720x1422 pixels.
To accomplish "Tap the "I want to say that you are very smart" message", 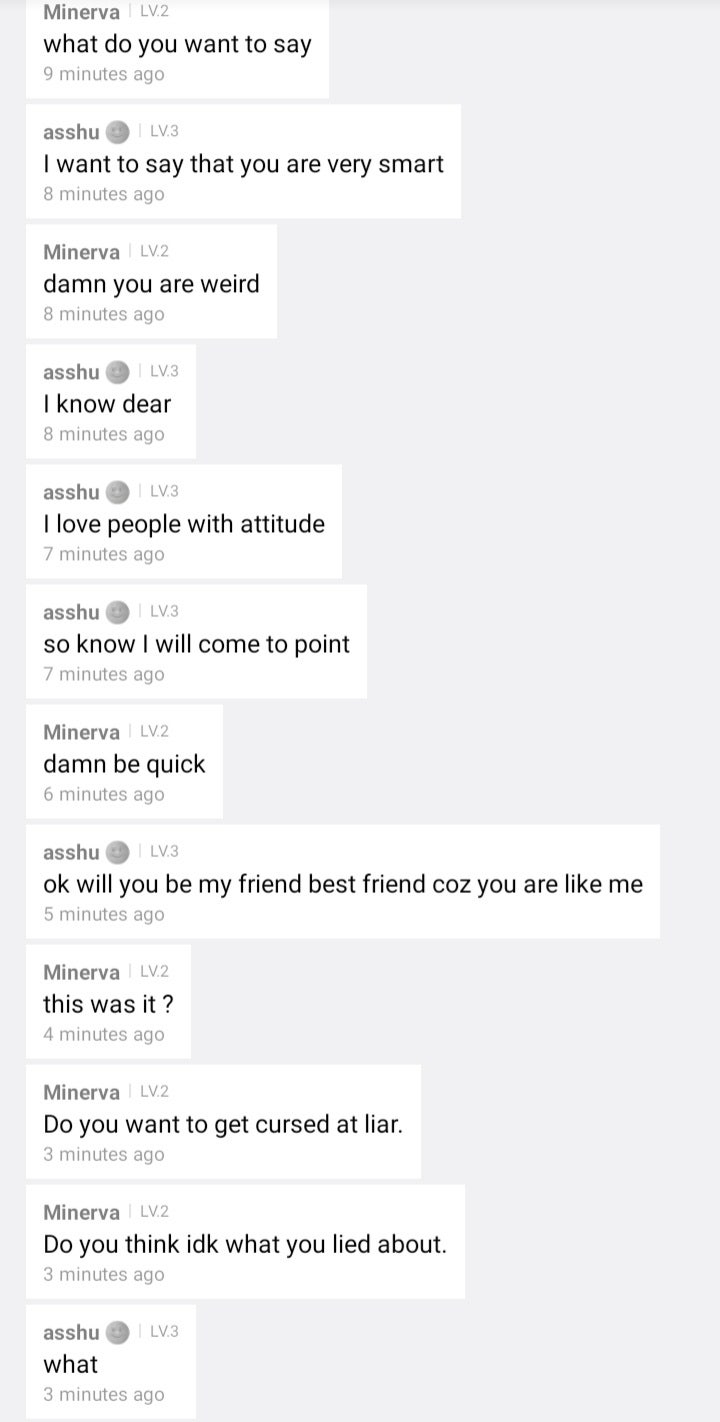I will click(243, 164).
